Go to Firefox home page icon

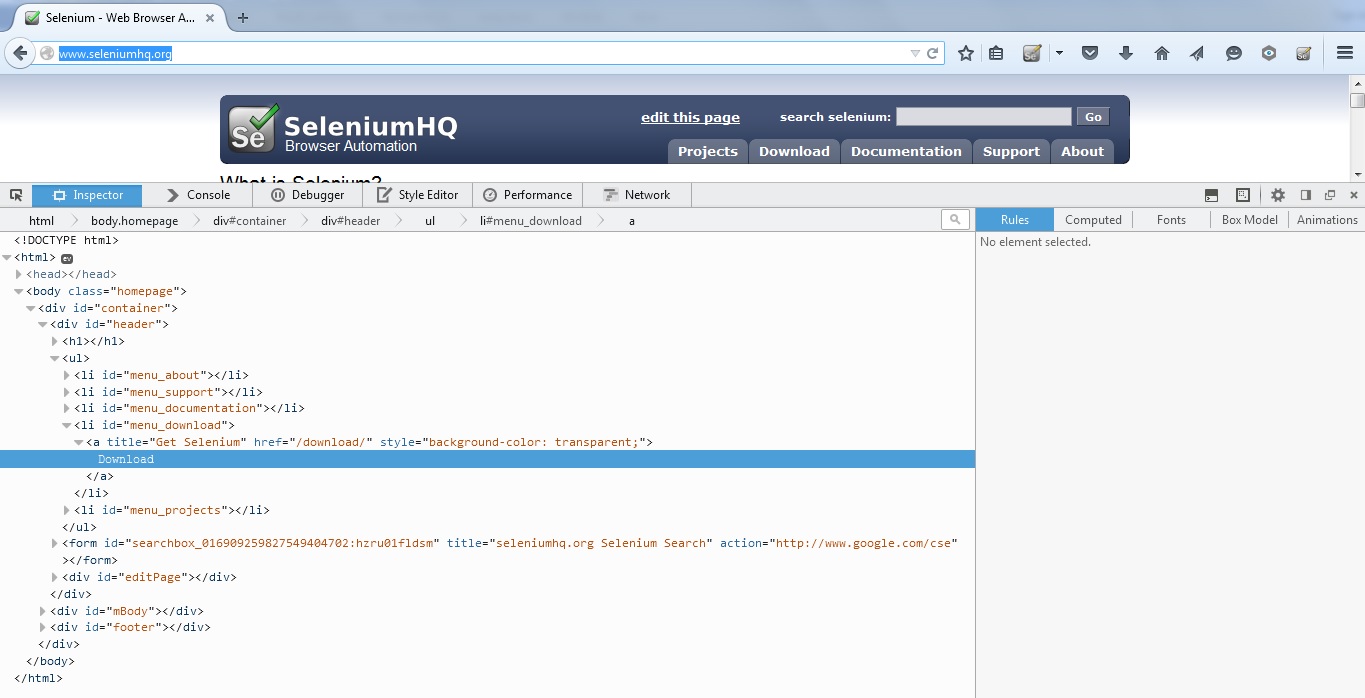1161,54
